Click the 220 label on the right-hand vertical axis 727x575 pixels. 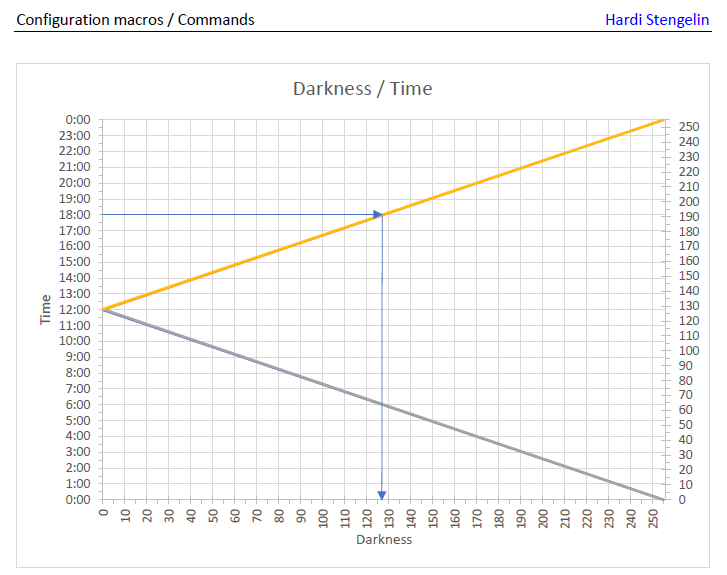[x=689, y=172]
